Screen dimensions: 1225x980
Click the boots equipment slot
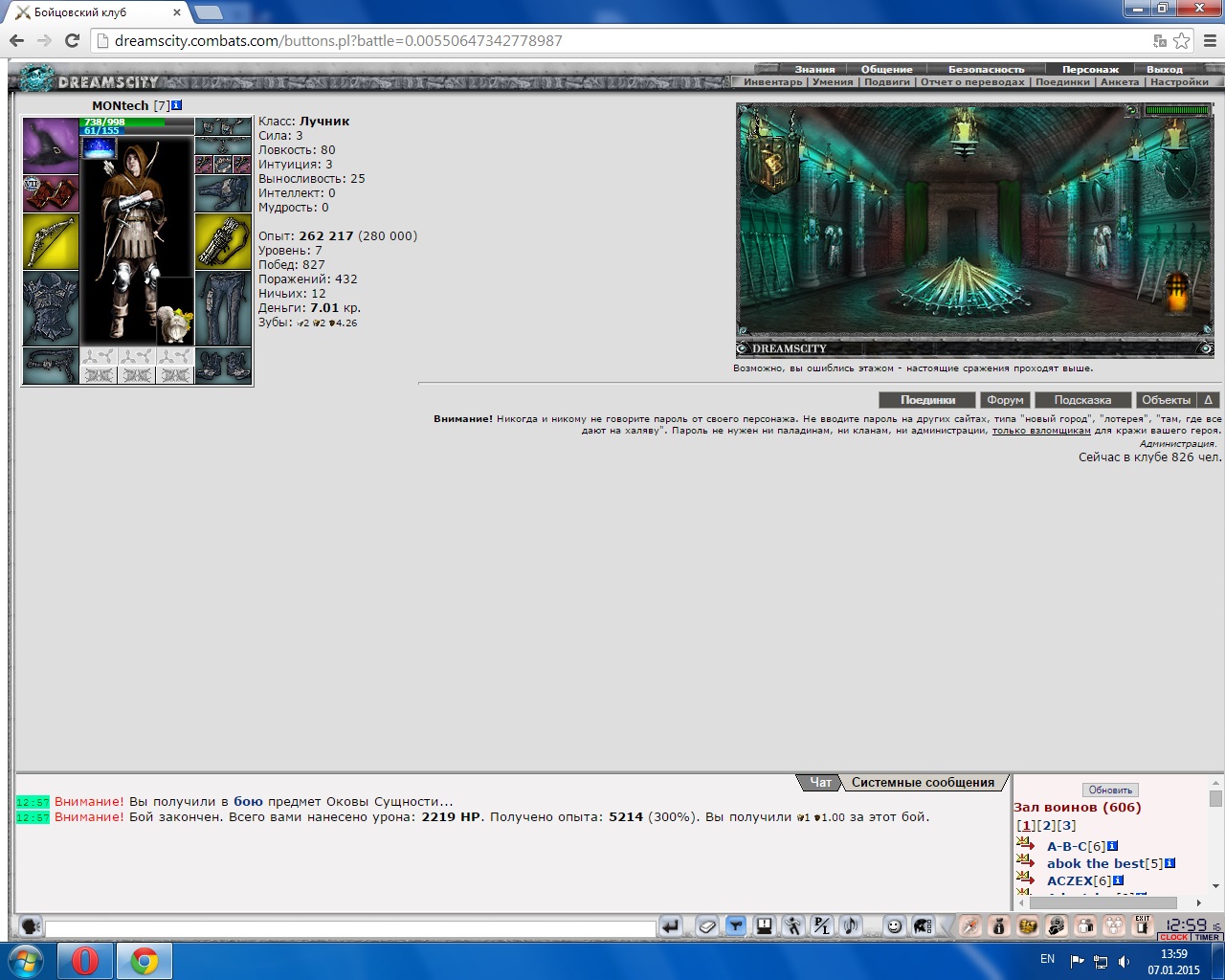(x=223, y=366)
